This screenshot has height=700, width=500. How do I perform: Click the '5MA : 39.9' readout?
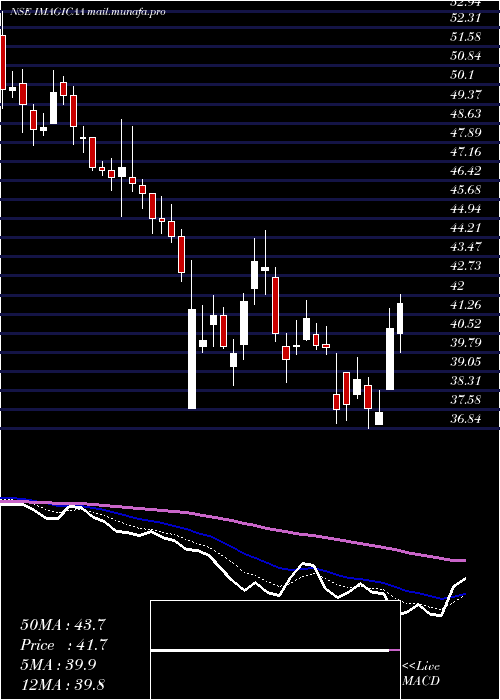(58, 665)
